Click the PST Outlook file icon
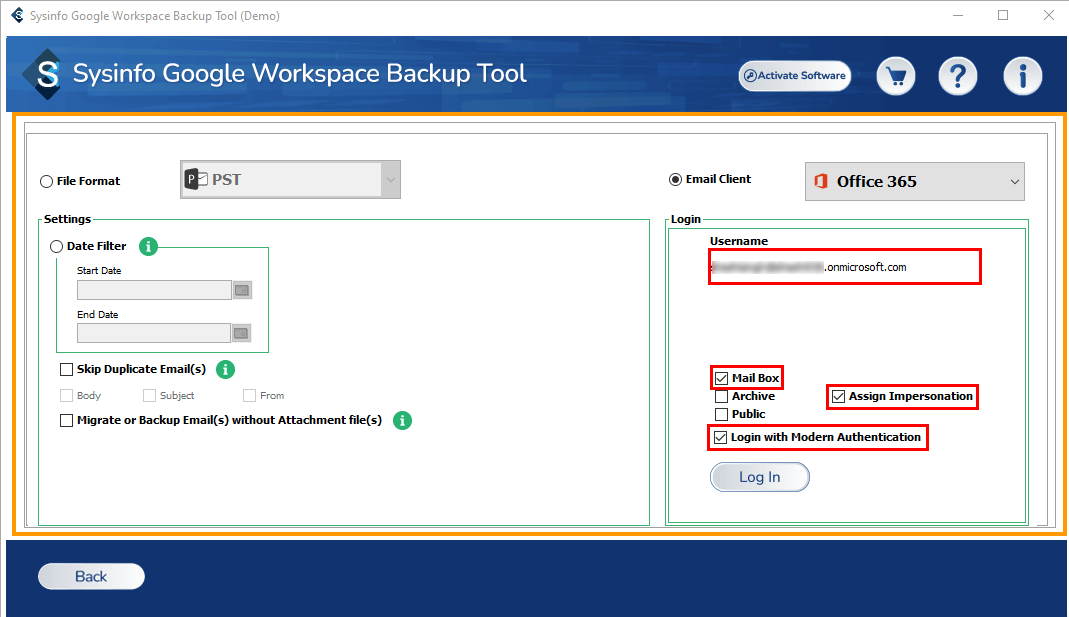The height and width of the screenshot is (617, 1069). click(196, 179)
